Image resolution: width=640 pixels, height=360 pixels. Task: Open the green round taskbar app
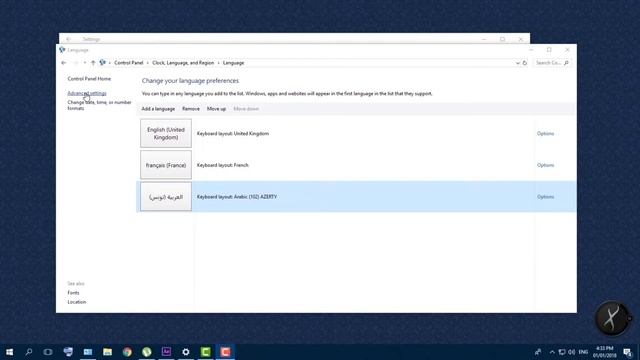(x=147, y=352)
